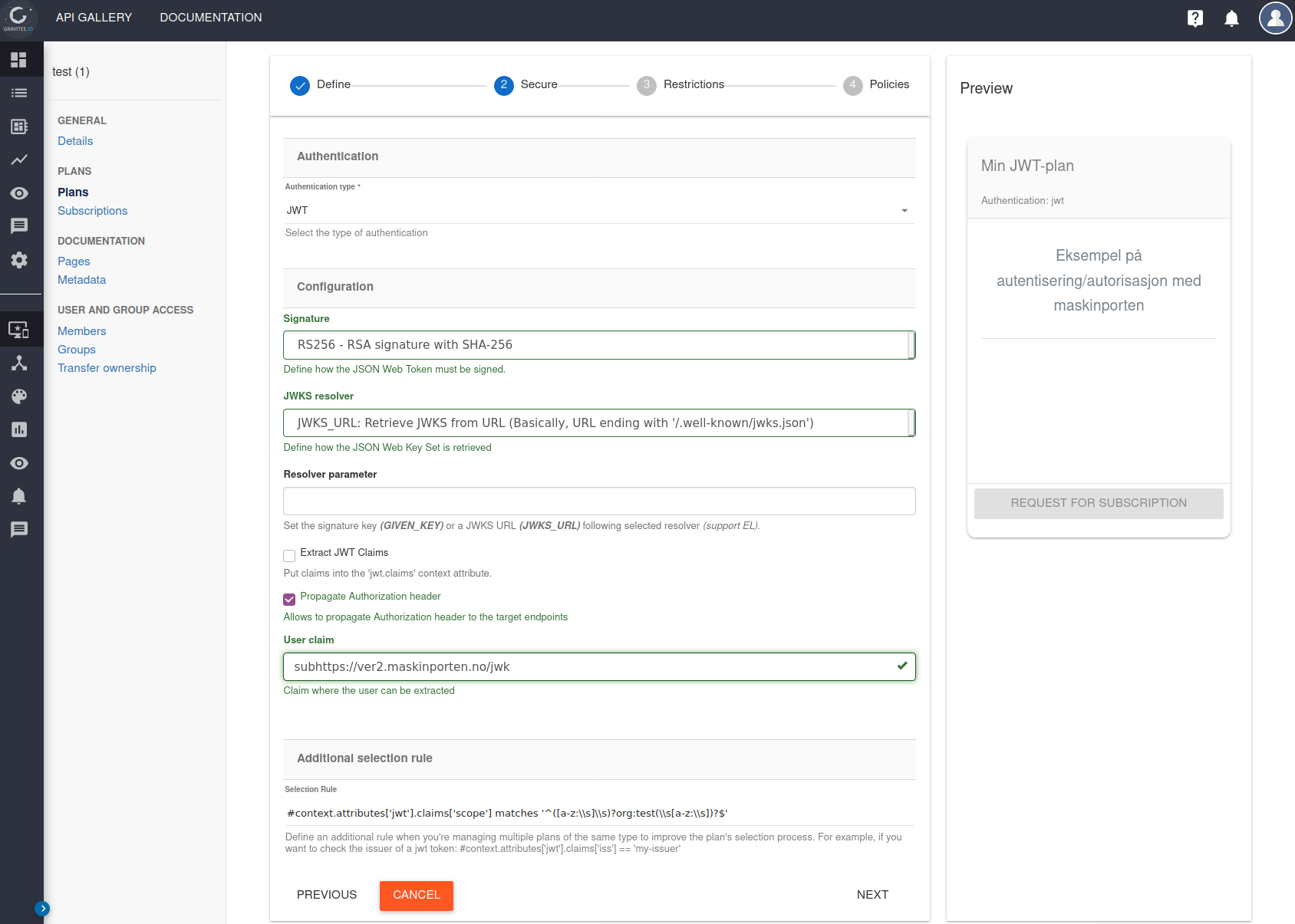The image size is (1295, 924).
Task: Open the JWKS resolver dropdown
Action: (x=599, y=423)
